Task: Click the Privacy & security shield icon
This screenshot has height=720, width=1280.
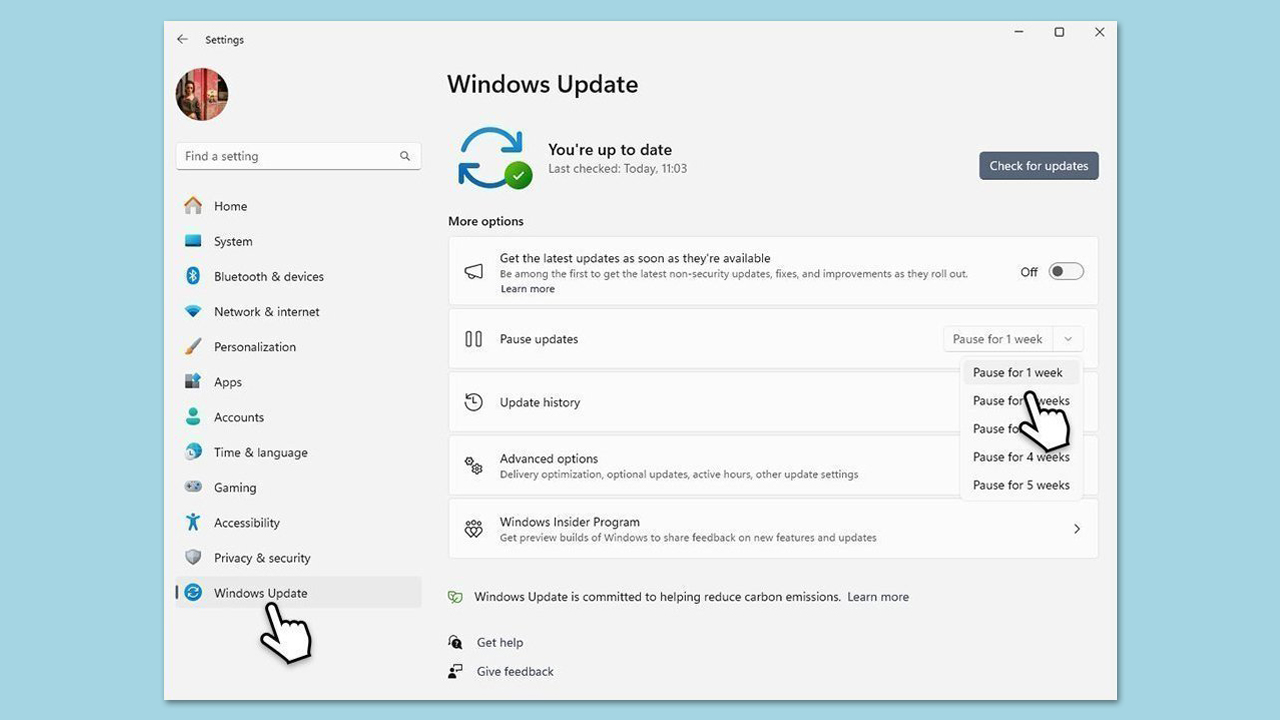Action: pyautogui.click(x=193, y=557)
